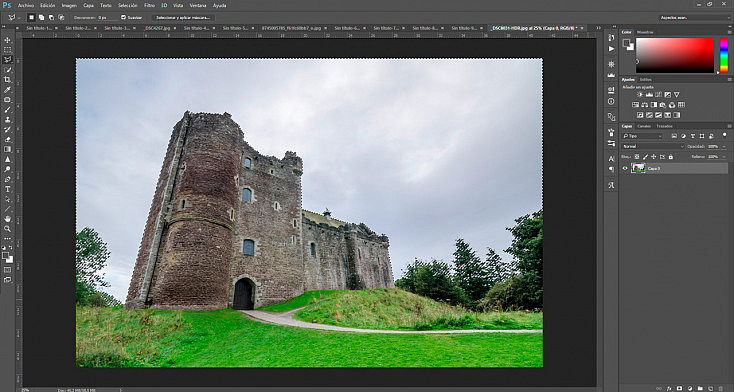Select the Eyedropper tool
This screenshot has height=392, width=734.
[7, 89]
